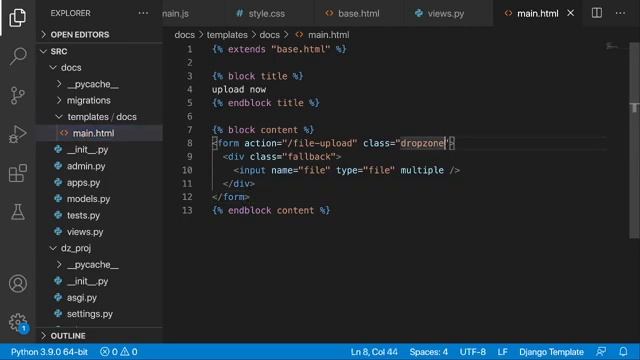
Task: Click the feedback icon in status bar
Action: (601, 351)
